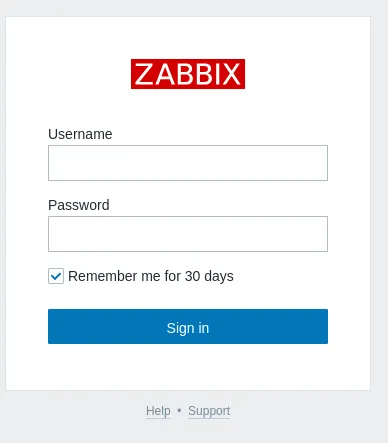This screenshot has width=388, height=443.
Task: Click the Zabbix brand image above the form
Action: (x=188, y=74)
